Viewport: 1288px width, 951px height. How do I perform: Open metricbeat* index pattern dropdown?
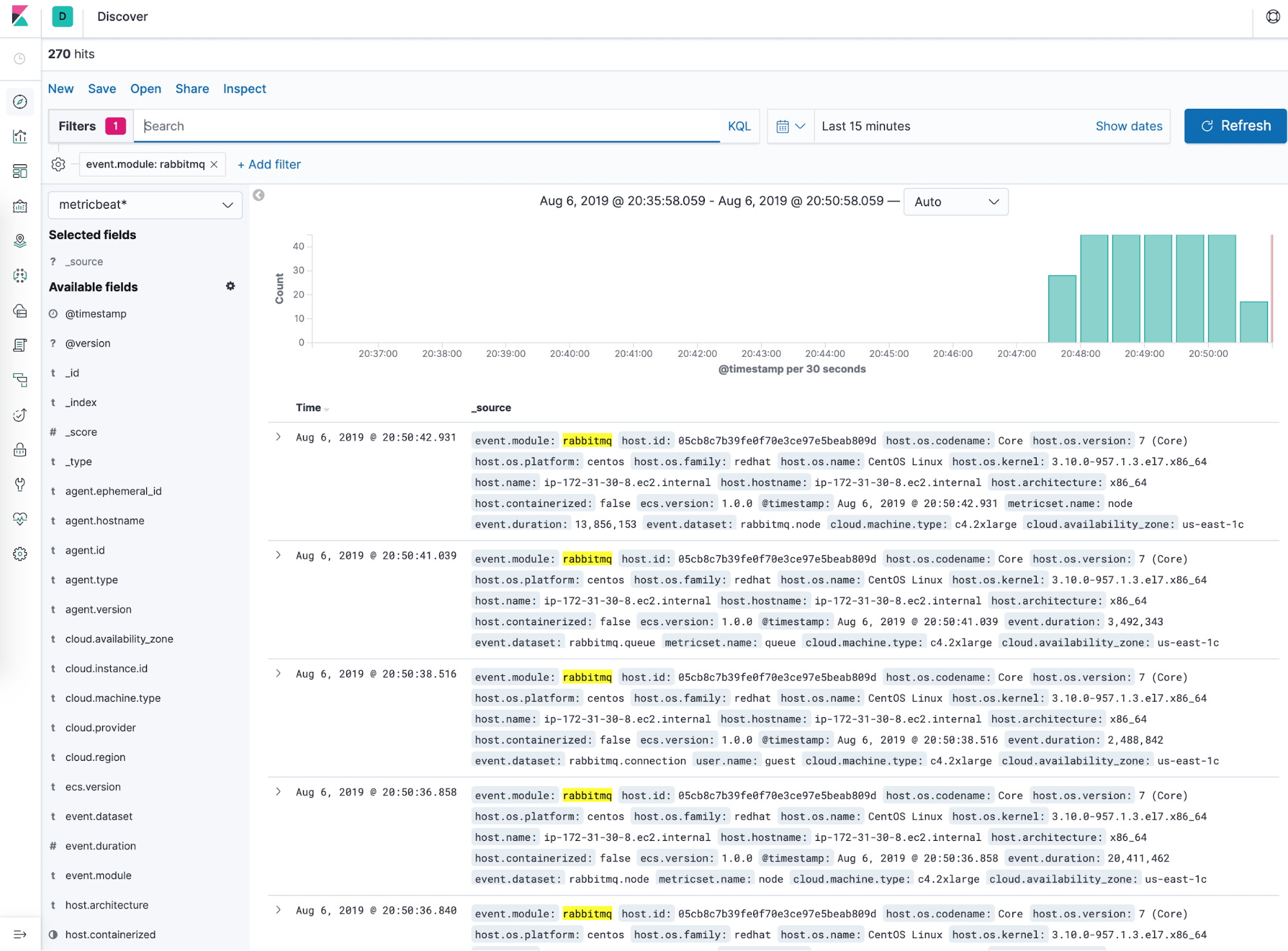point(145,205)
